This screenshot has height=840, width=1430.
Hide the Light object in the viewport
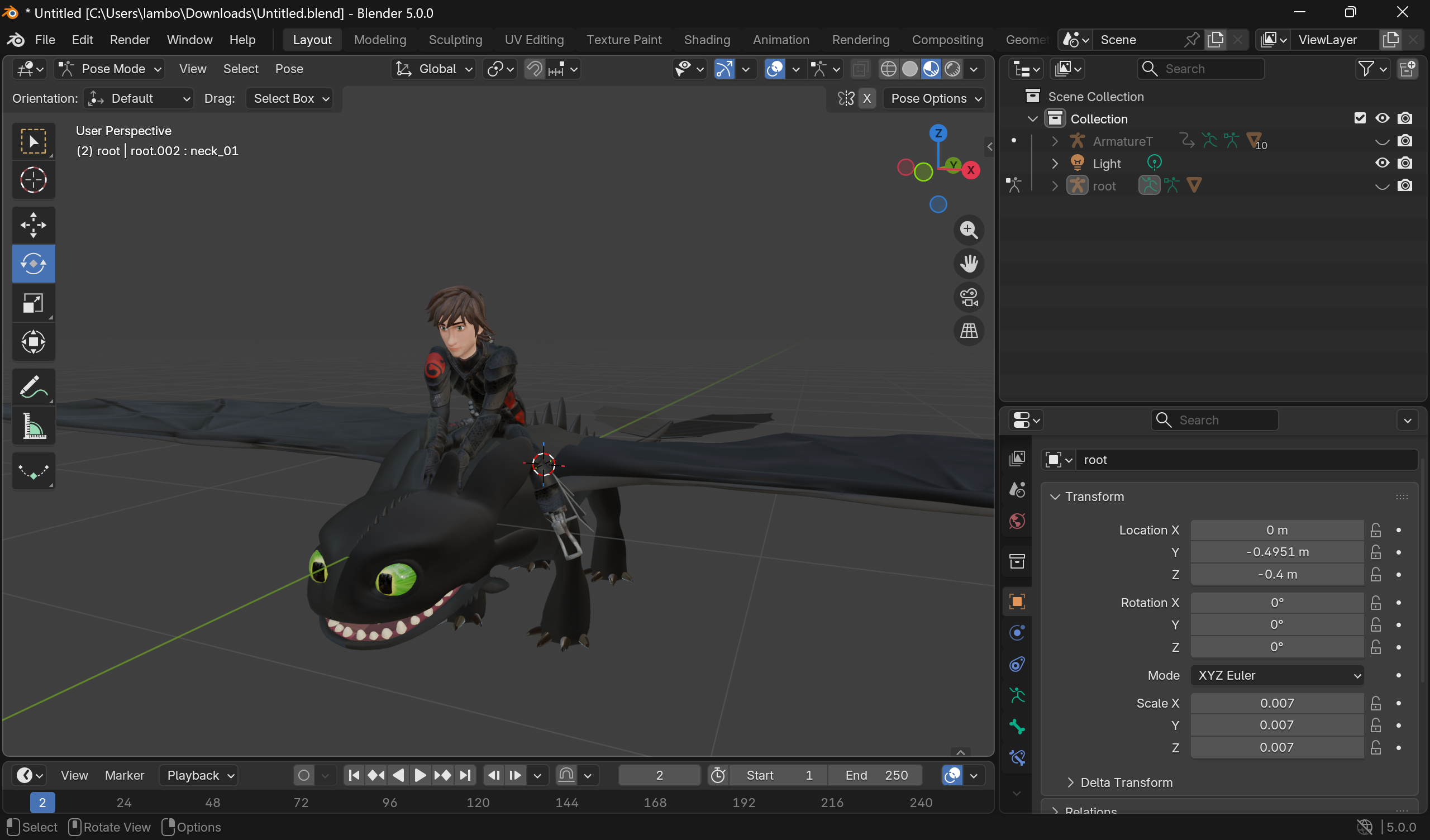(x=1382, y=163)
